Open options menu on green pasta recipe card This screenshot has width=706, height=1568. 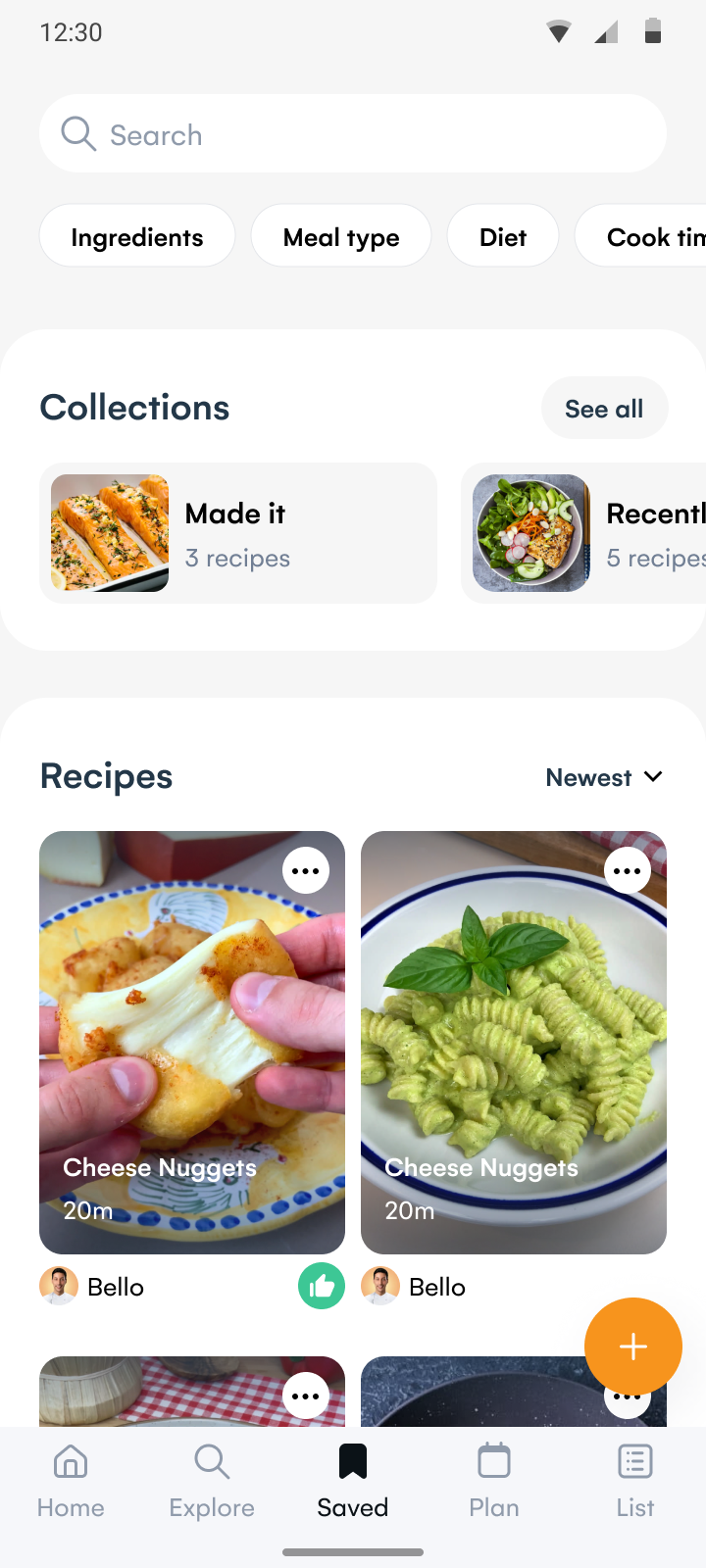point(628,870)
